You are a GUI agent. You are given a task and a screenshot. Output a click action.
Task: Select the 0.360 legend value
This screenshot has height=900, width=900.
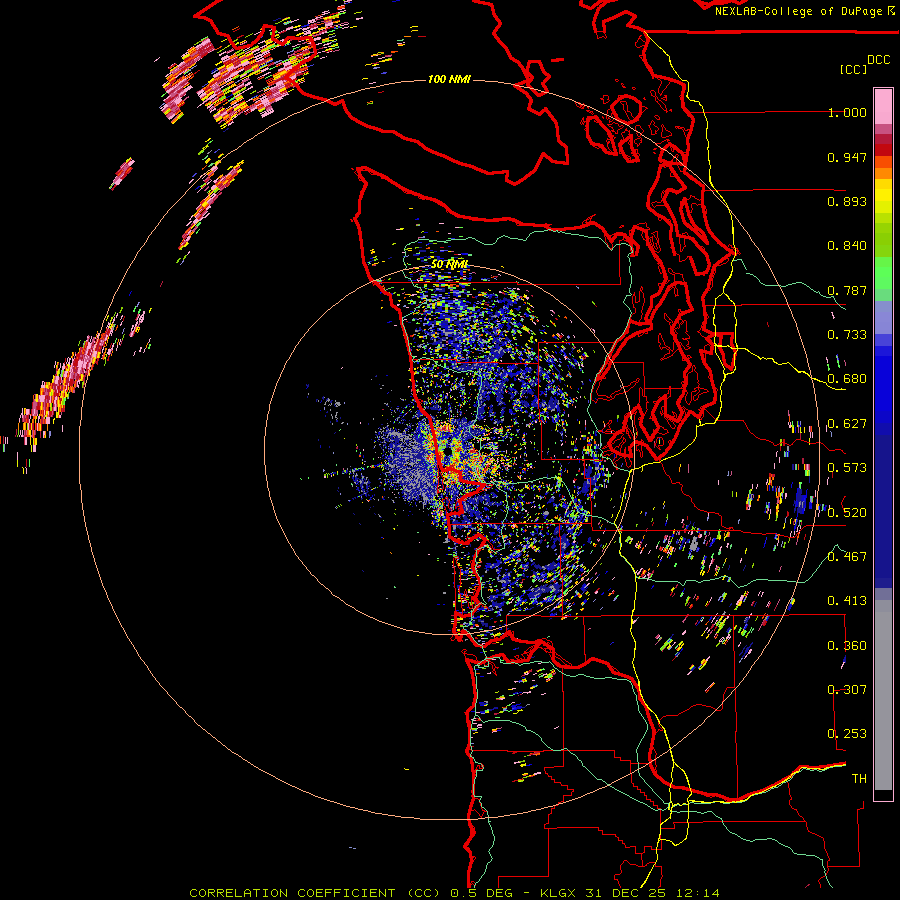pyautogui.click(x=847, y=646)
